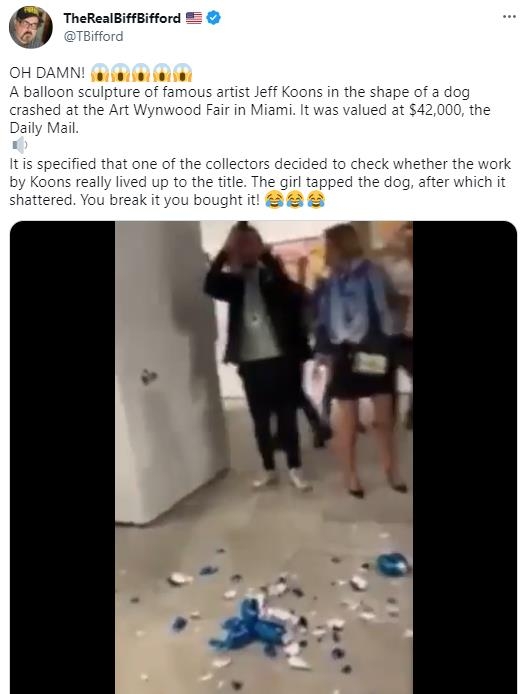The width and height of the screenshot is (532, 694).
Task: Open the three-dot more options menu
Action: (x=509, y=17)
